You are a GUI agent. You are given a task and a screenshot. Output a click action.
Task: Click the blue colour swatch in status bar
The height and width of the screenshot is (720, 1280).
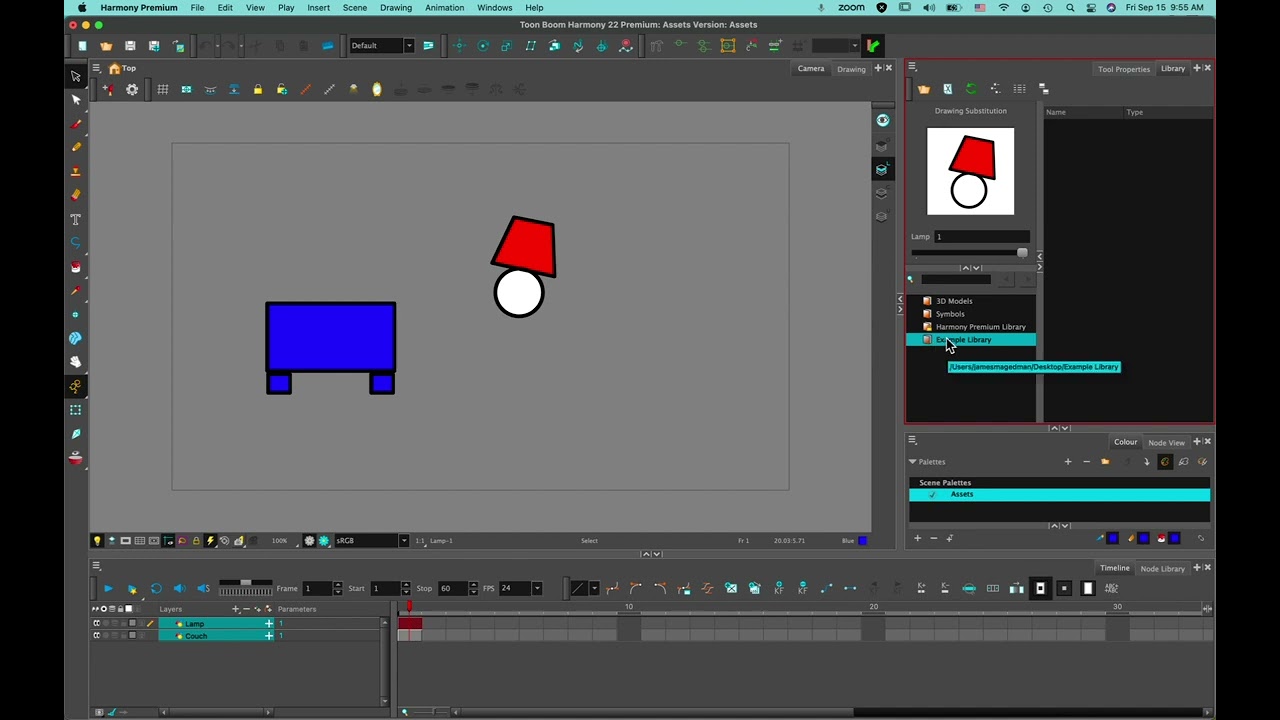click(863, 541)
